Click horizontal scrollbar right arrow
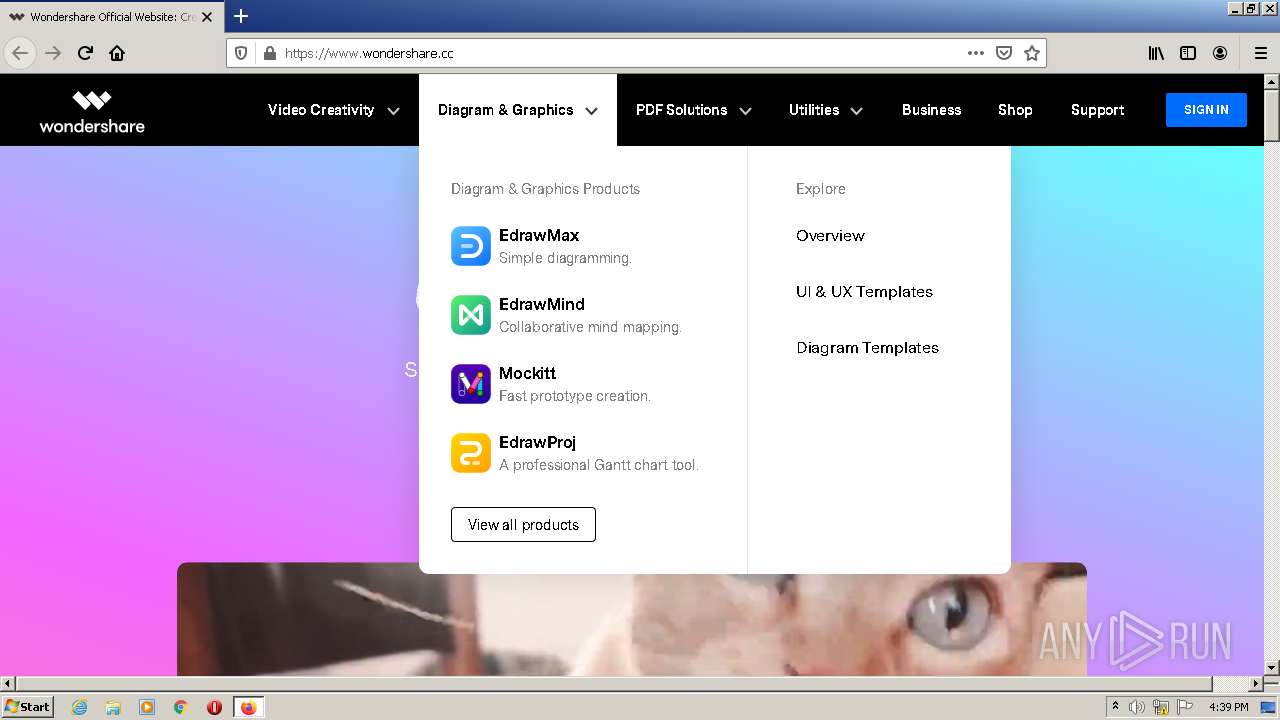 1256,684
